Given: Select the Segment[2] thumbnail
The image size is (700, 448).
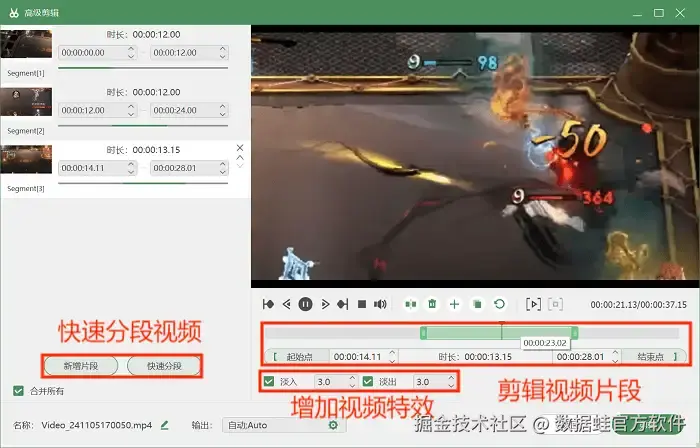Looking at the screenshot, I should 26,102.
